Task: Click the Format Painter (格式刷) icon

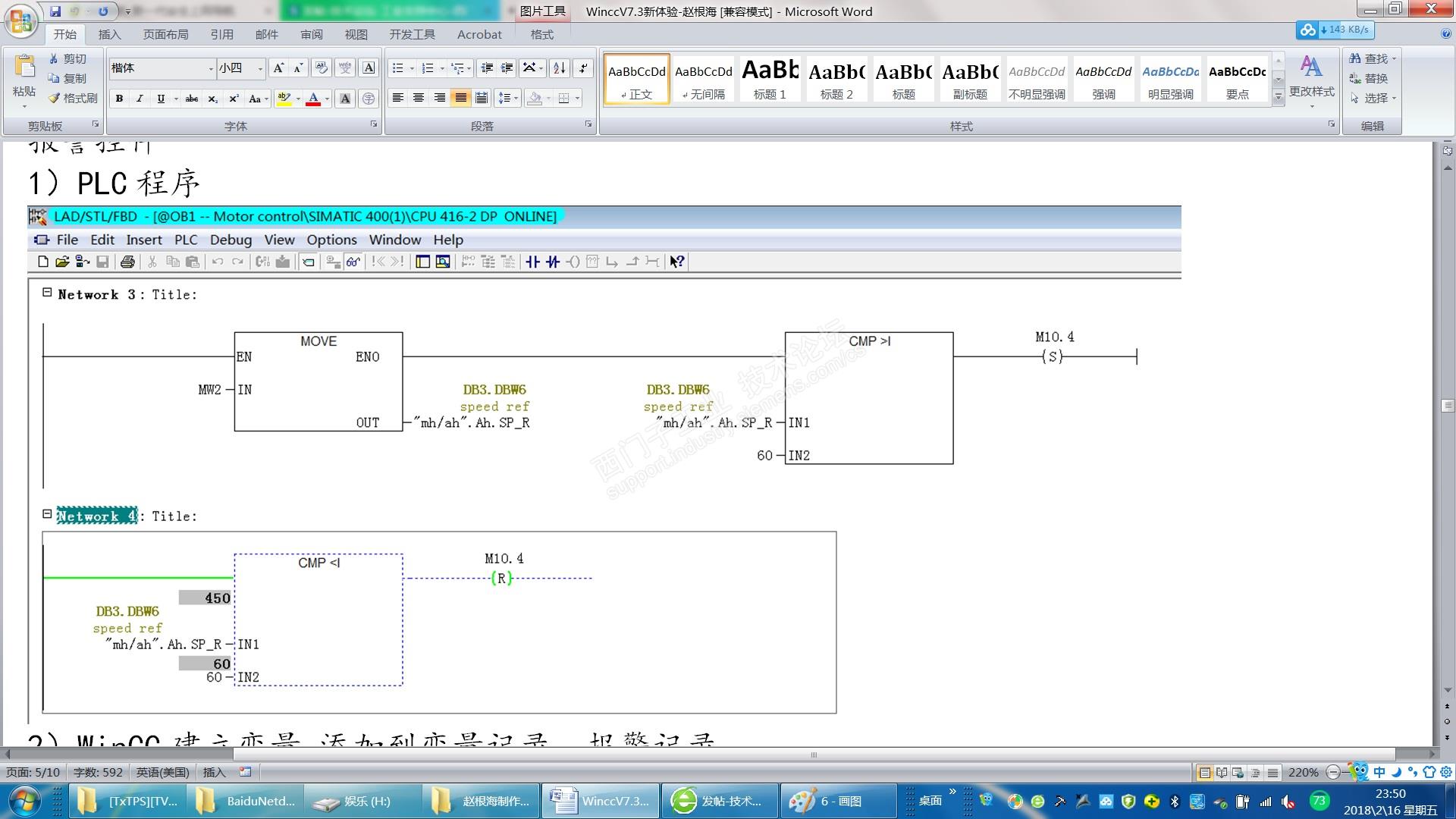Action: 55,98
